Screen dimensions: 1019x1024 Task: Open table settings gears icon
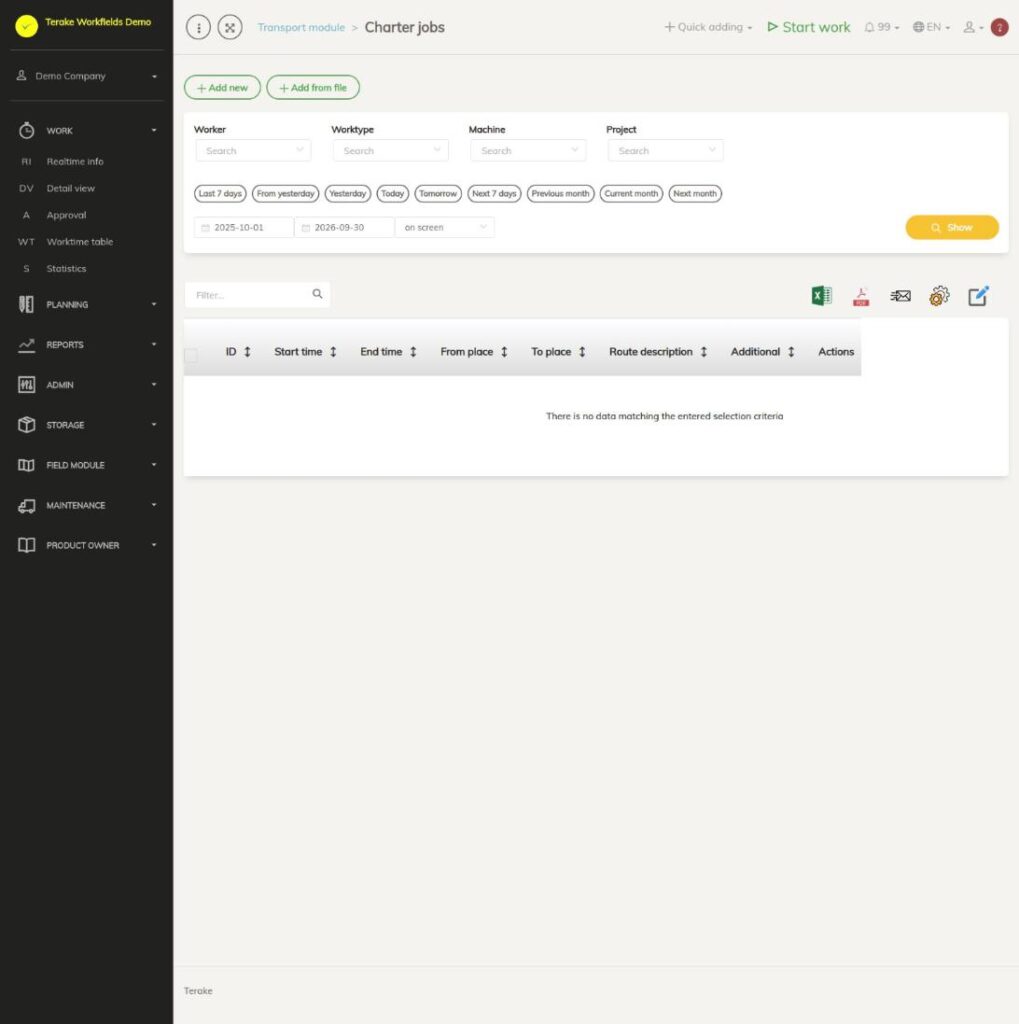(x=939, y=296)
